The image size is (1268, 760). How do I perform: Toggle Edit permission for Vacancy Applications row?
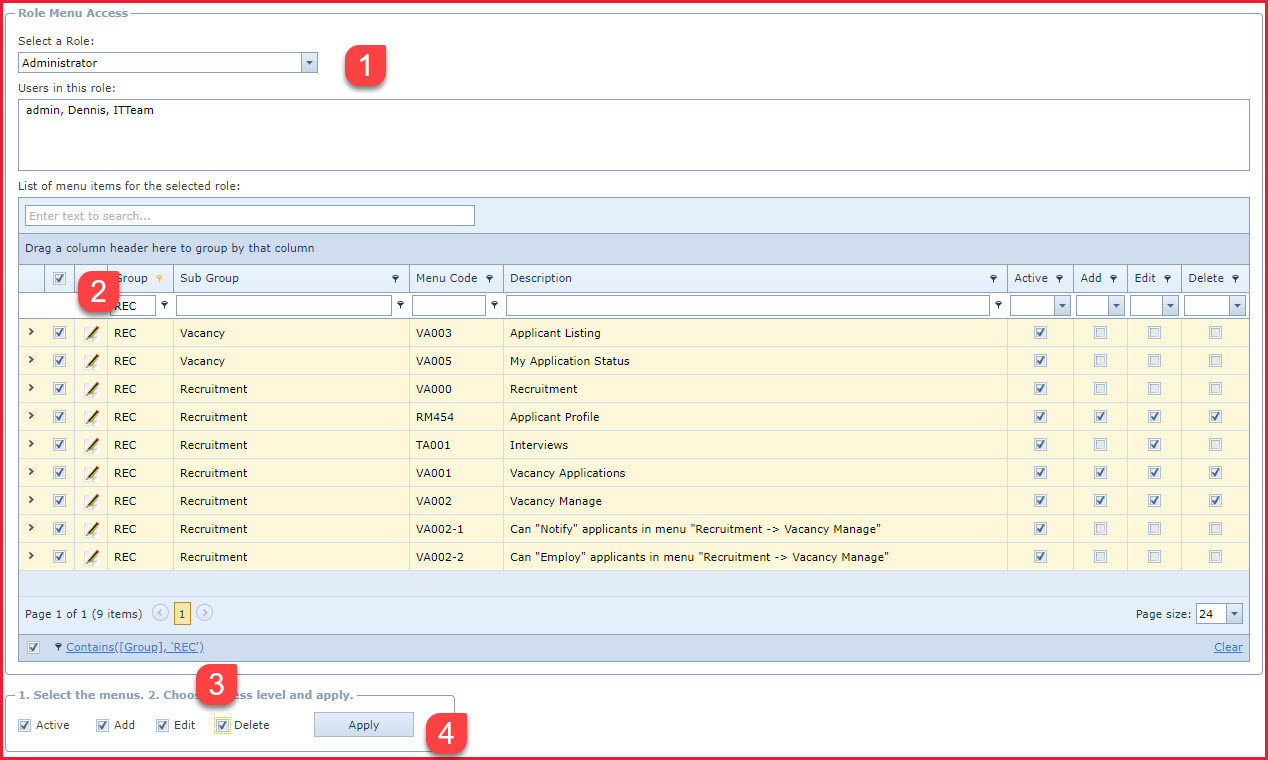tap(1154, 473)
